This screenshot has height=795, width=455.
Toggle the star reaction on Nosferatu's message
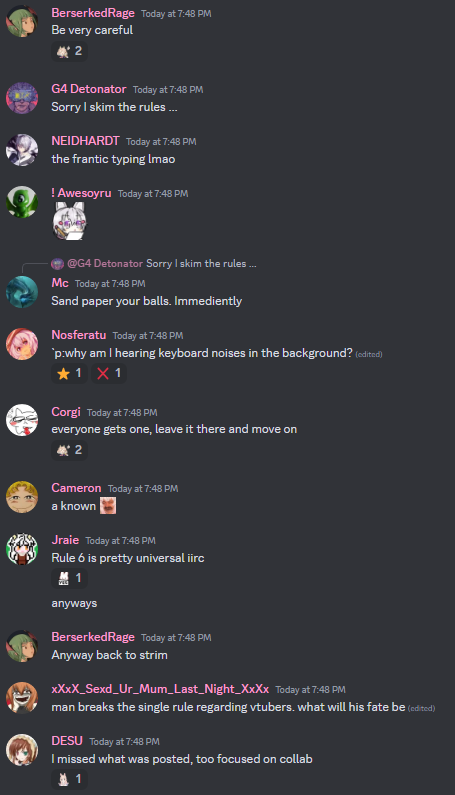point(69,373)
